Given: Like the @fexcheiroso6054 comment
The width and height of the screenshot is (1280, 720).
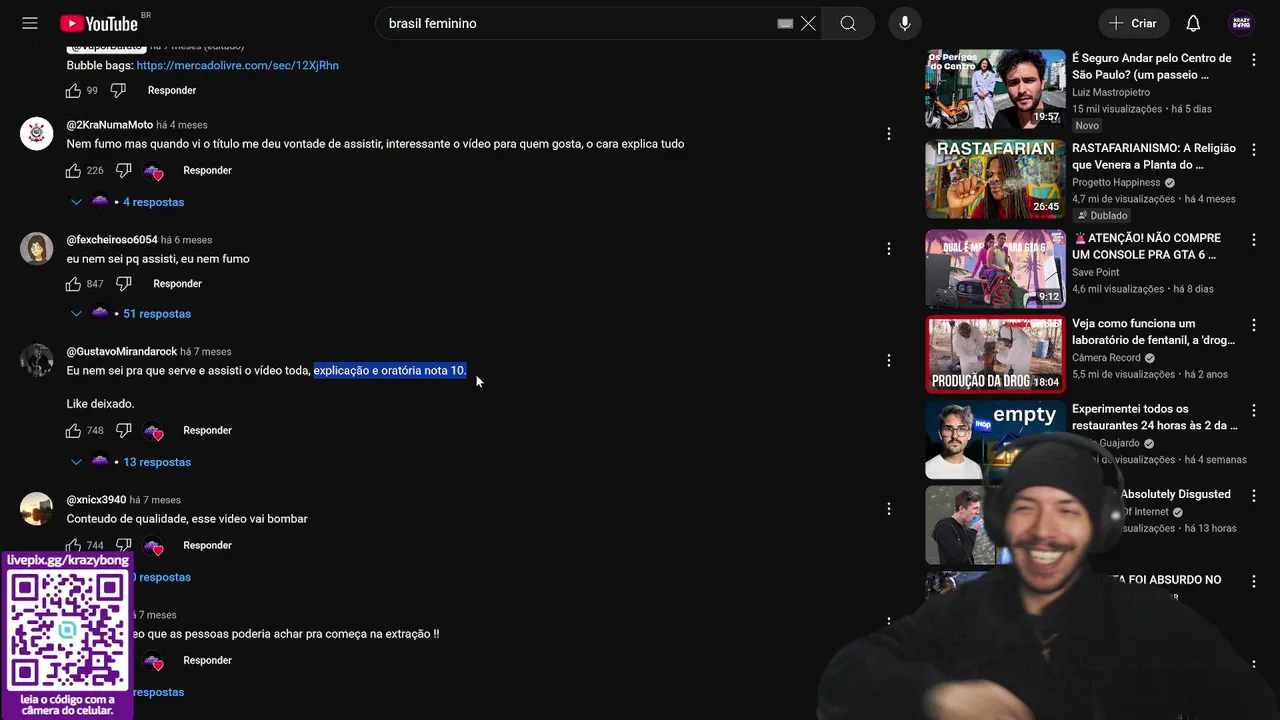Looking at the screenshot, I should pyautogui.click(x=73, y=284).
